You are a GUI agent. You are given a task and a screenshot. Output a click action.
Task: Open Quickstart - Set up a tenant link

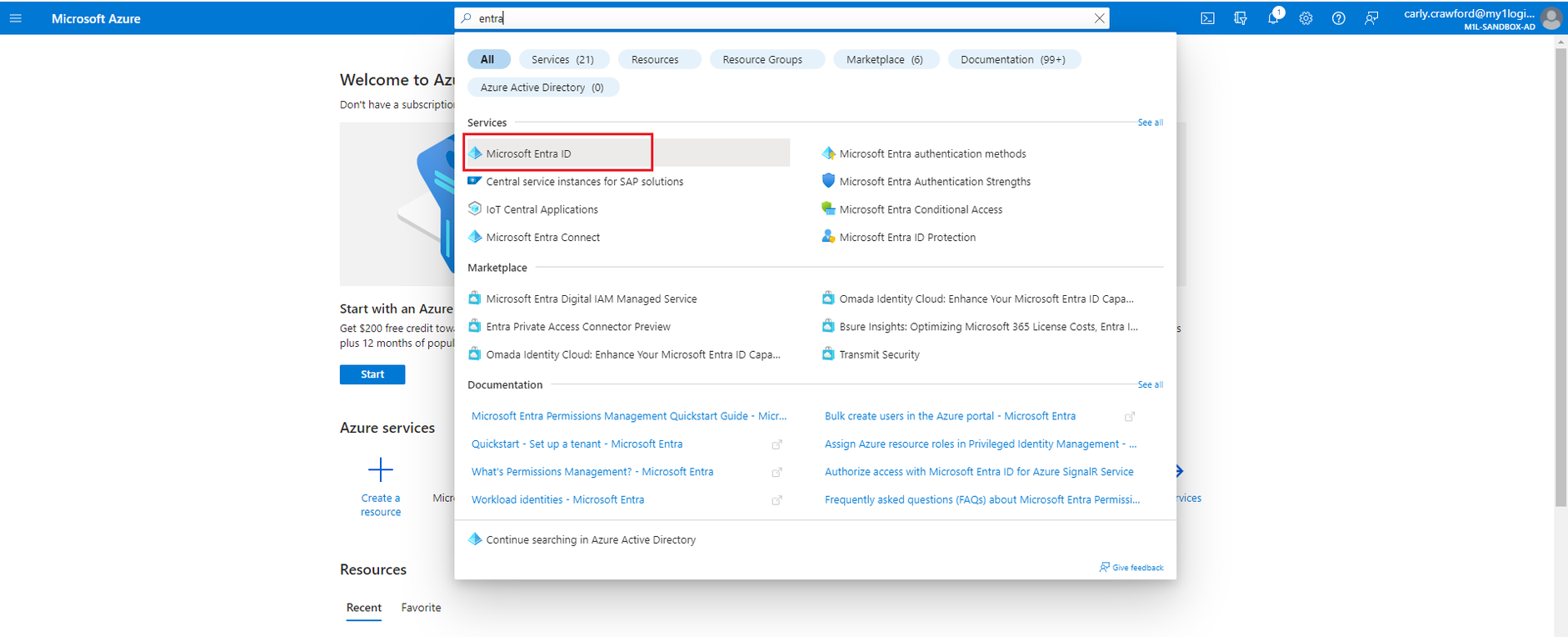(577, 444)
